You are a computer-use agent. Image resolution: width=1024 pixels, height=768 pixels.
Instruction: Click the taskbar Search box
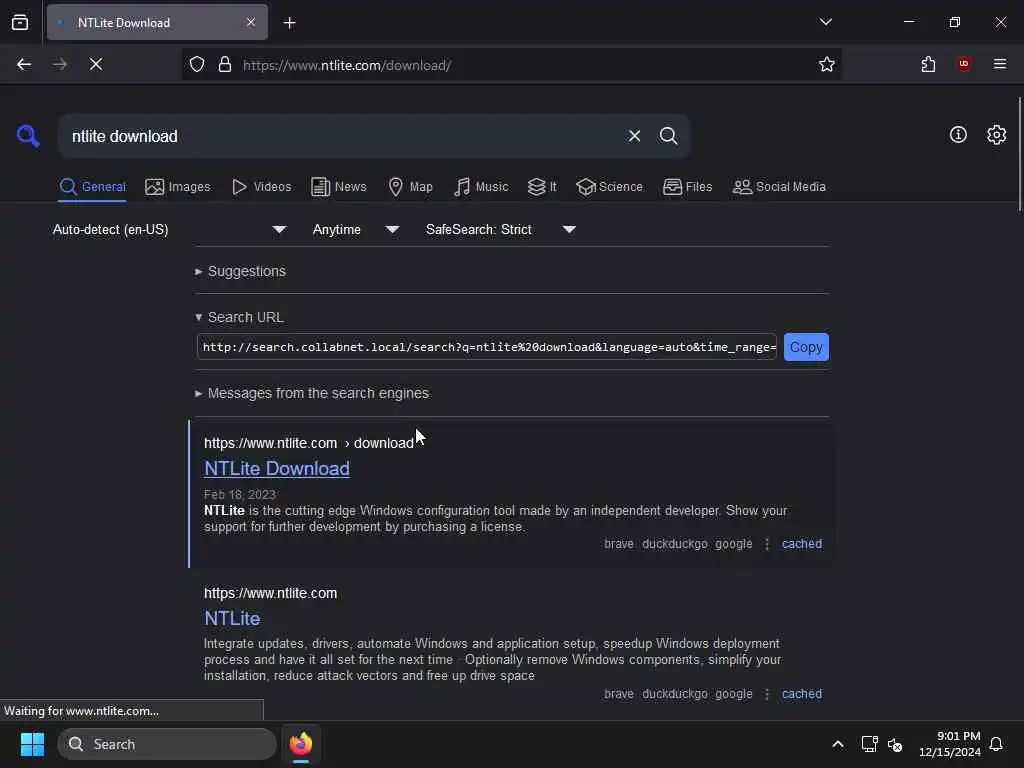[167, 744]
